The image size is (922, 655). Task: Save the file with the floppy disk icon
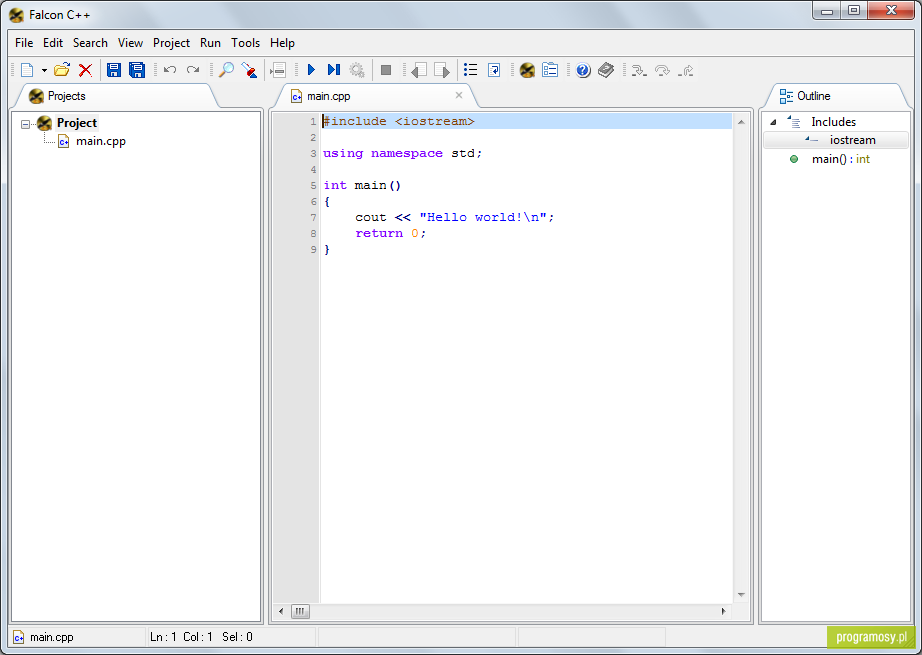pyautogui.click(x=113, y=70)
